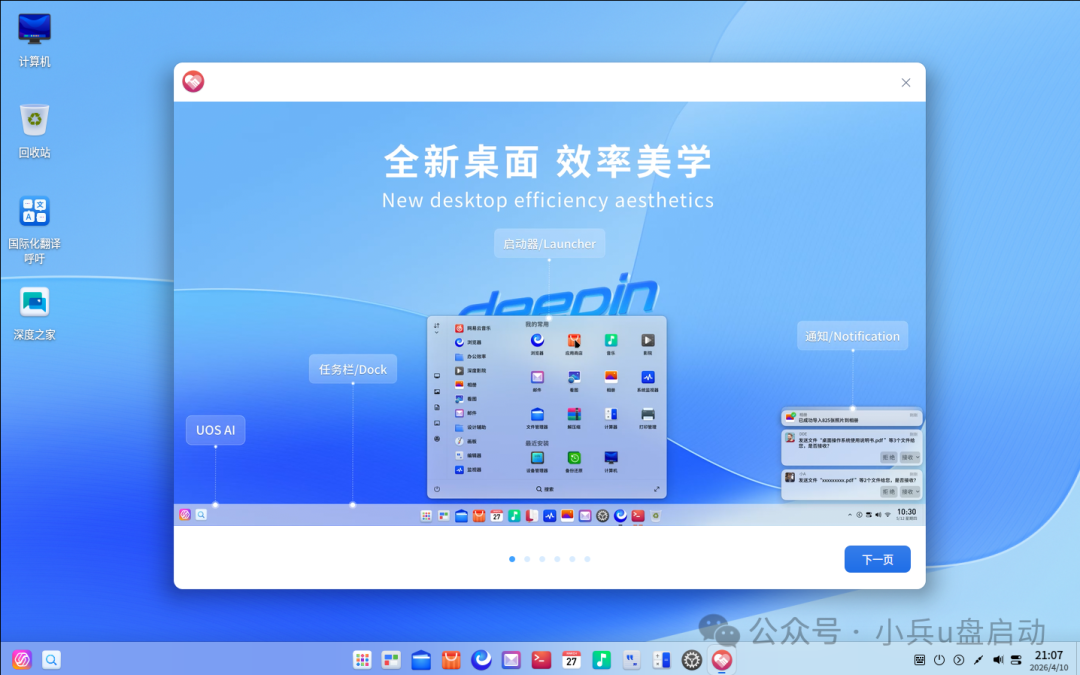Open the power menu in the tray

pos(939,660)
